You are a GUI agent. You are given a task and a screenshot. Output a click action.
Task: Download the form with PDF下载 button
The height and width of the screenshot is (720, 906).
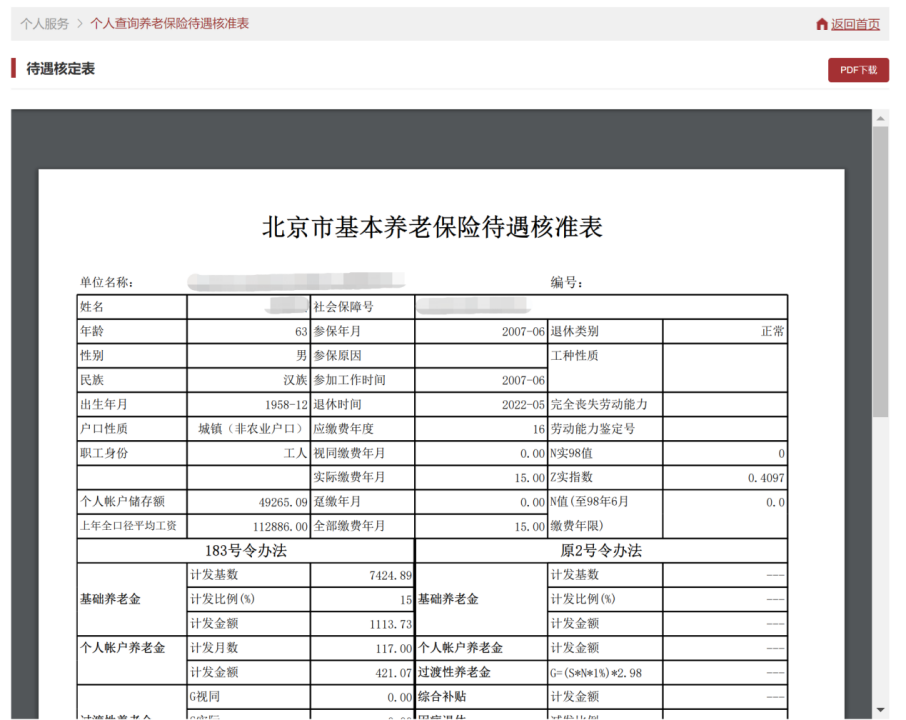click(x=858, y=70)
